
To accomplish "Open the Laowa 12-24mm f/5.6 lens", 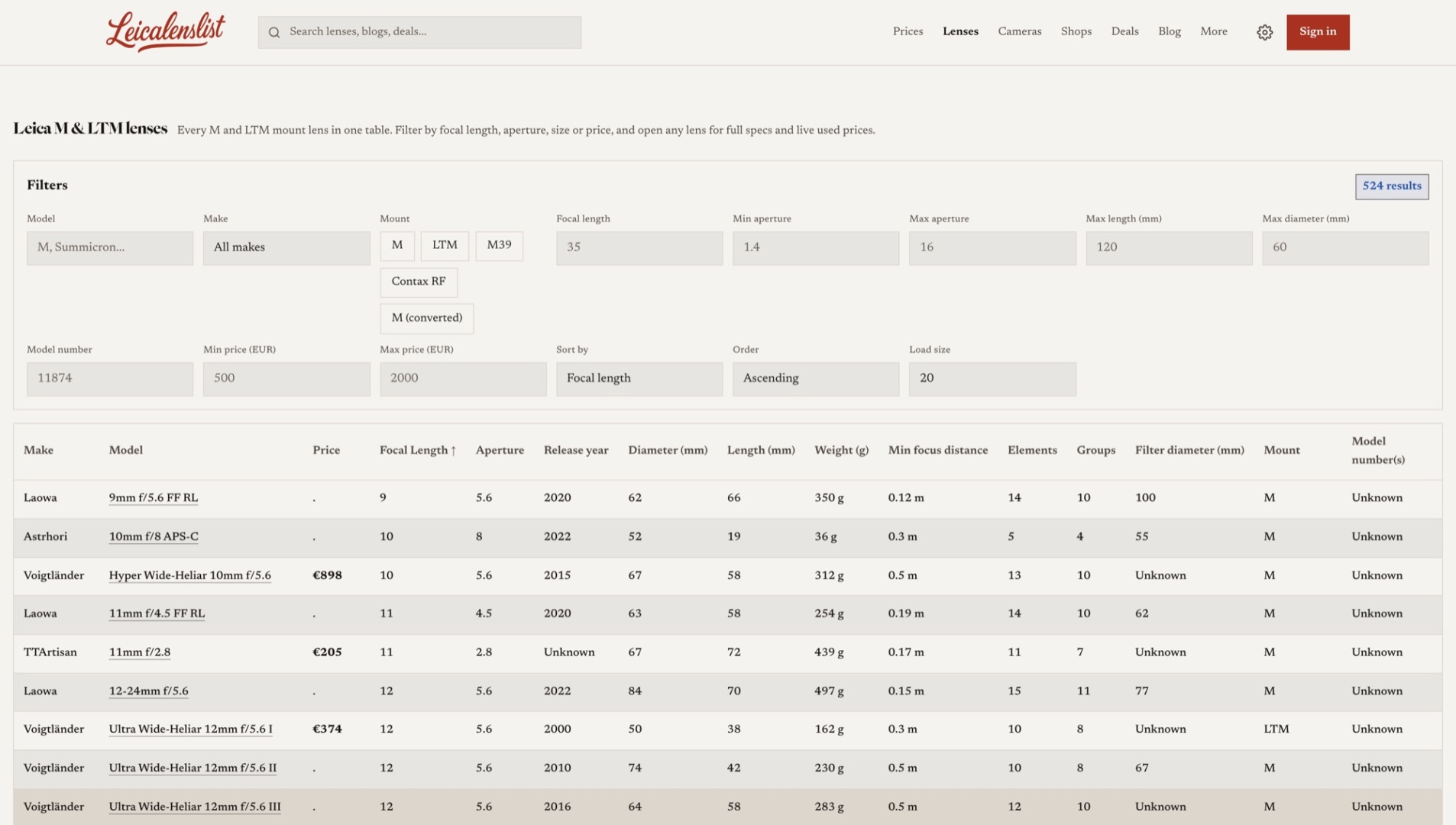I will point(148,691).
